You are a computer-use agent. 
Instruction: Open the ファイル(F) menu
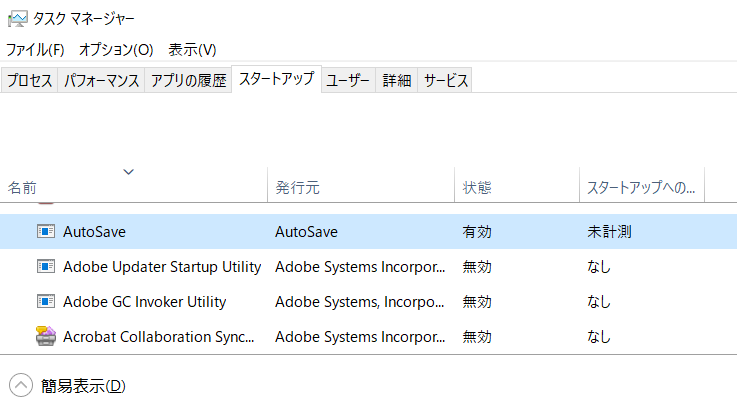pyautogui.click(x=35, y=49)
